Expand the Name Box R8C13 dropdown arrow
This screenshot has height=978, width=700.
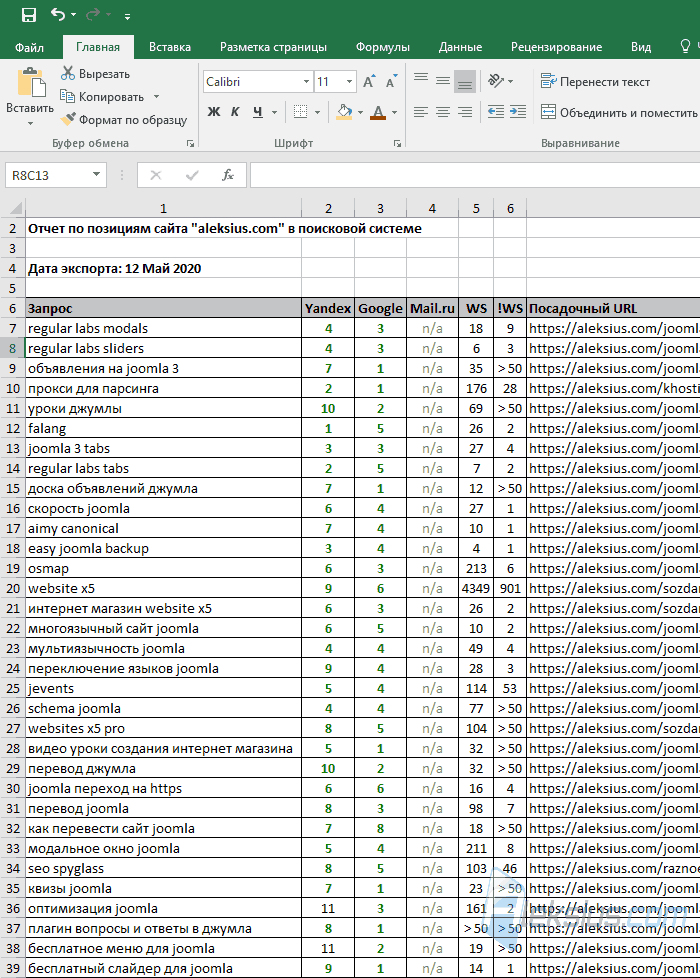click(97, 175)
